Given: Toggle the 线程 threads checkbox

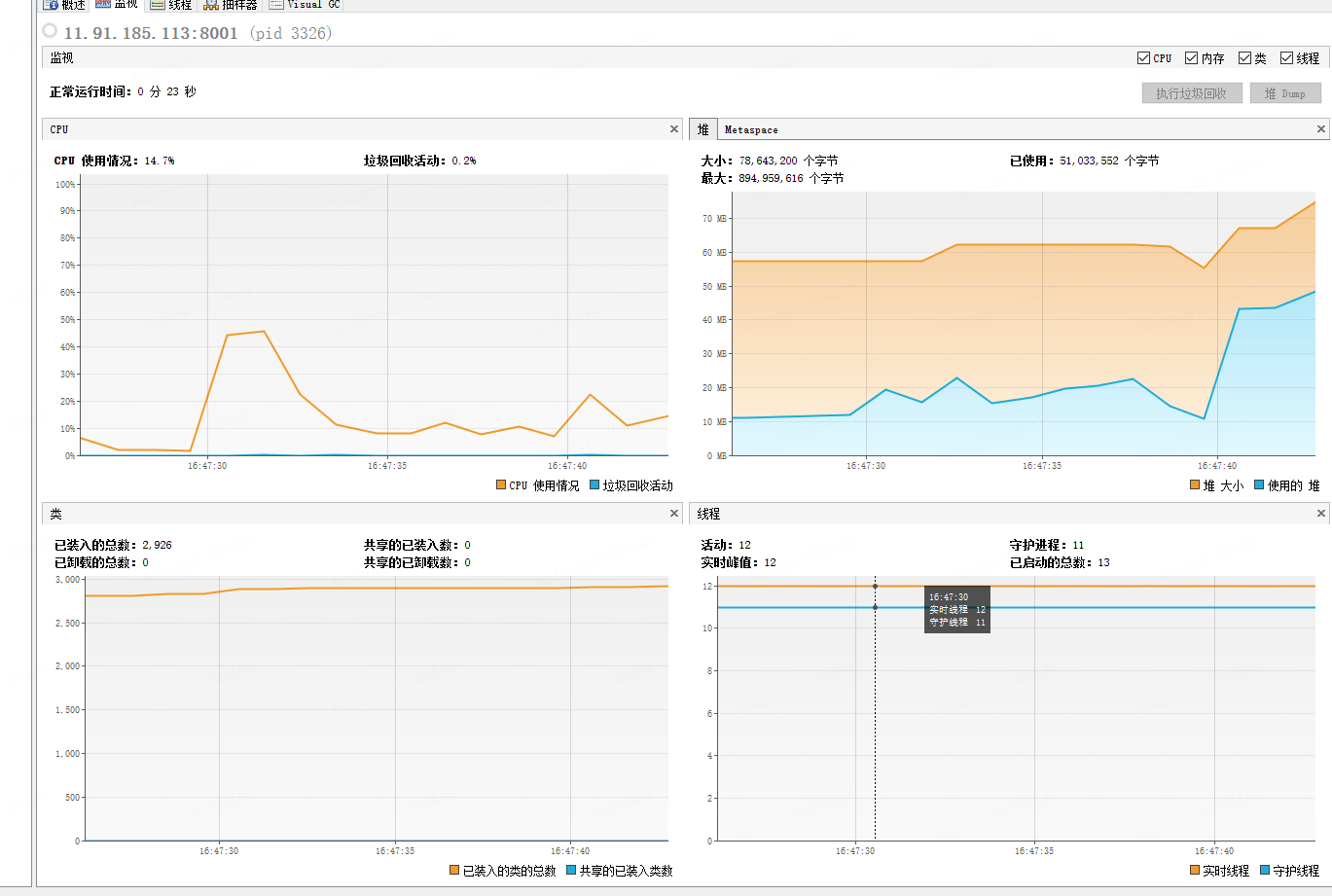Looking at the screenshot, I should (1286, 58).
